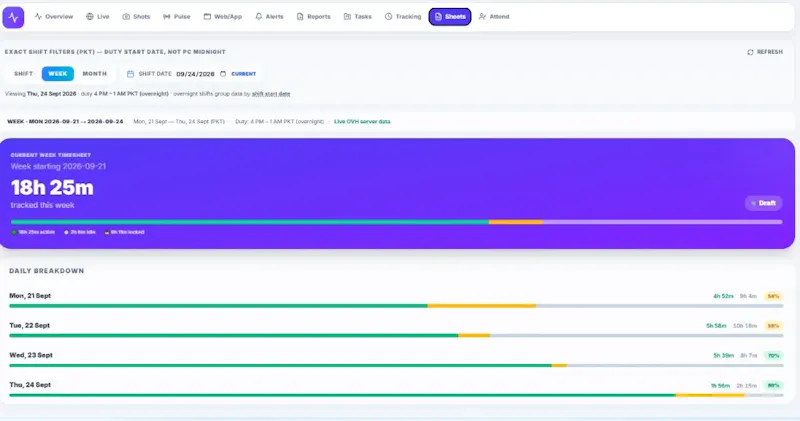Click the 'Thu, 24 Sept' row label

pyautogui.click(x=30, y=385)
